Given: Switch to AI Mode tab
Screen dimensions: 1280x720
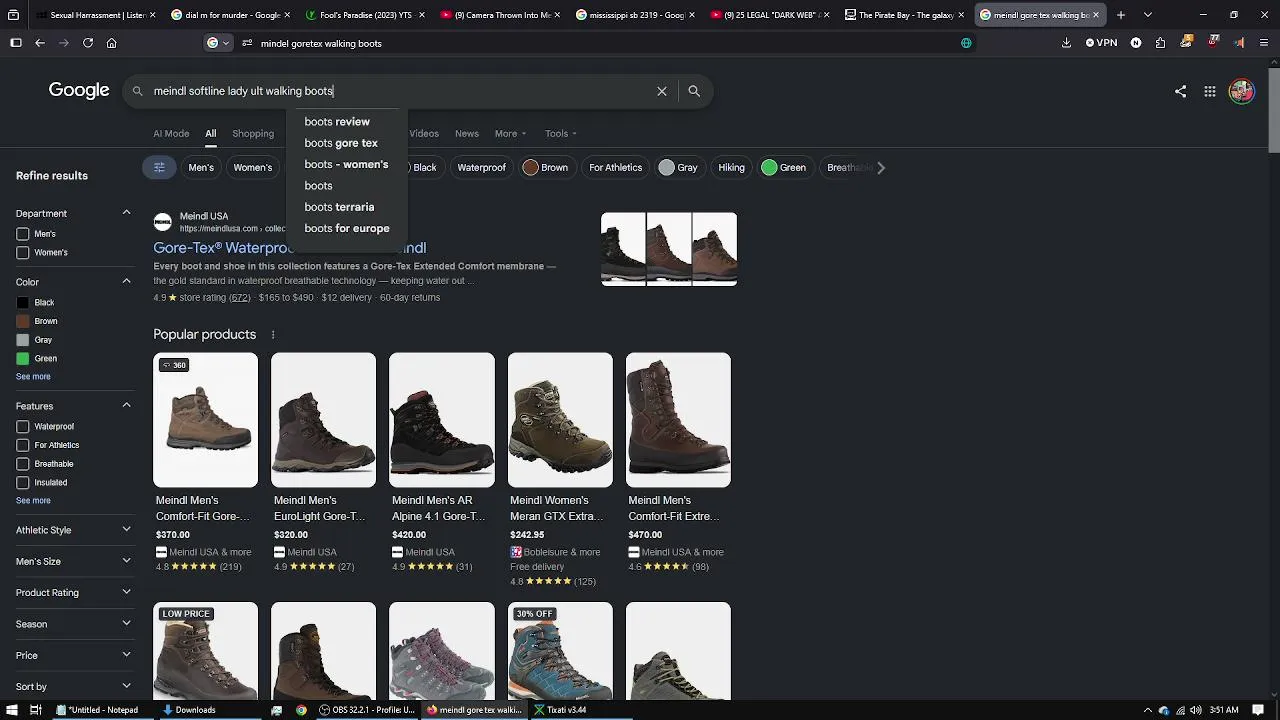Looking at the screenshot, I should [171, 134].
